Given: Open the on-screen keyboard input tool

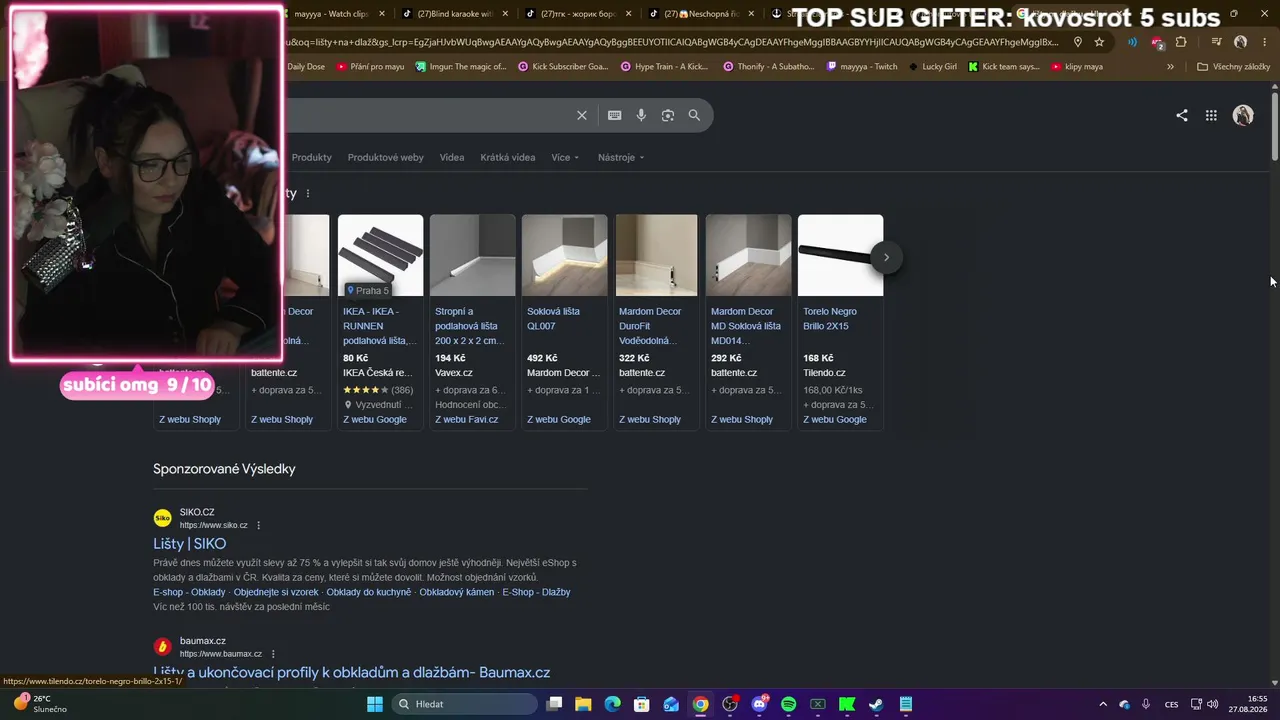Looking at the screenshot, I should [x=615, y=115].
